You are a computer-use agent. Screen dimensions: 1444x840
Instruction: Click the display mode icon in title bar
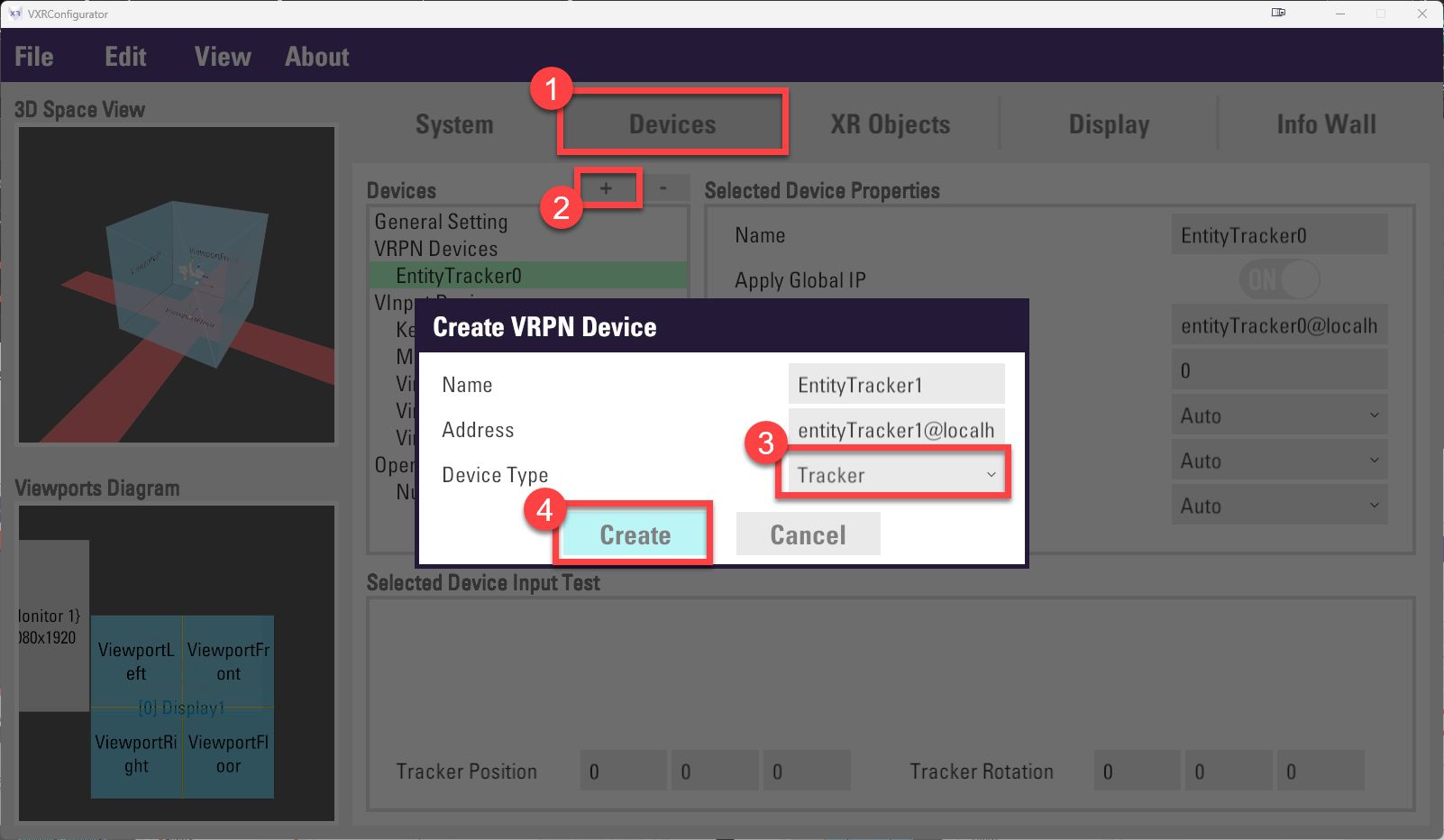(x=1278, y=14)
